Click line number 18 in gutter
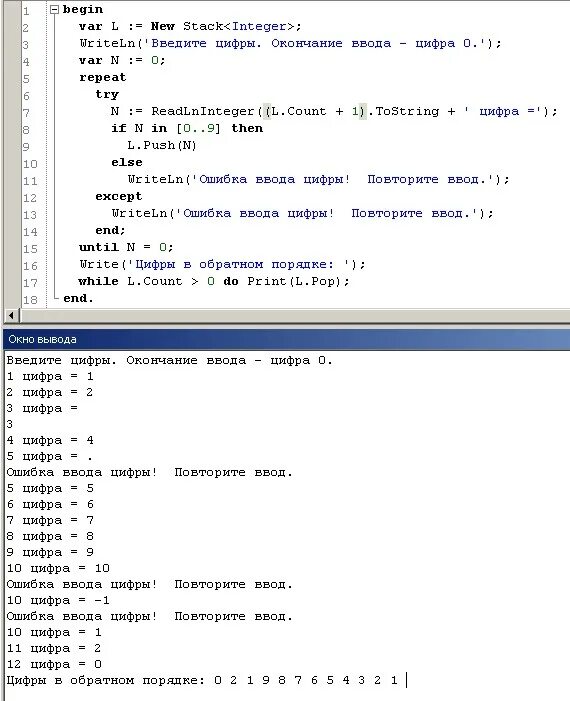The height and width of the screenshot is (701, 570). coord(30,300)
